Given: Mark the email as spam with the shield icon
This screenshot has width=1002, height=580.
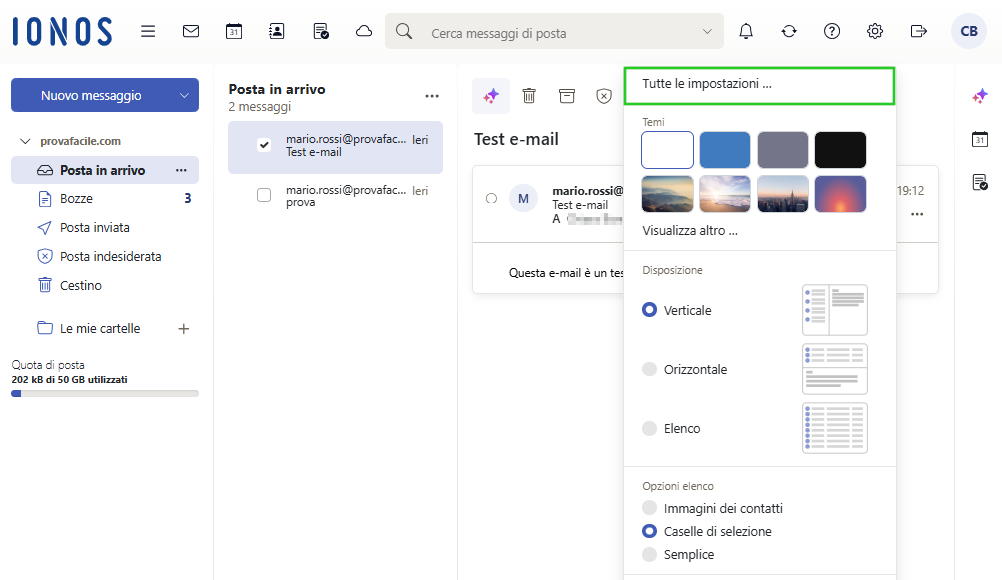Looking at the screenshot, I should coord(603,95).
